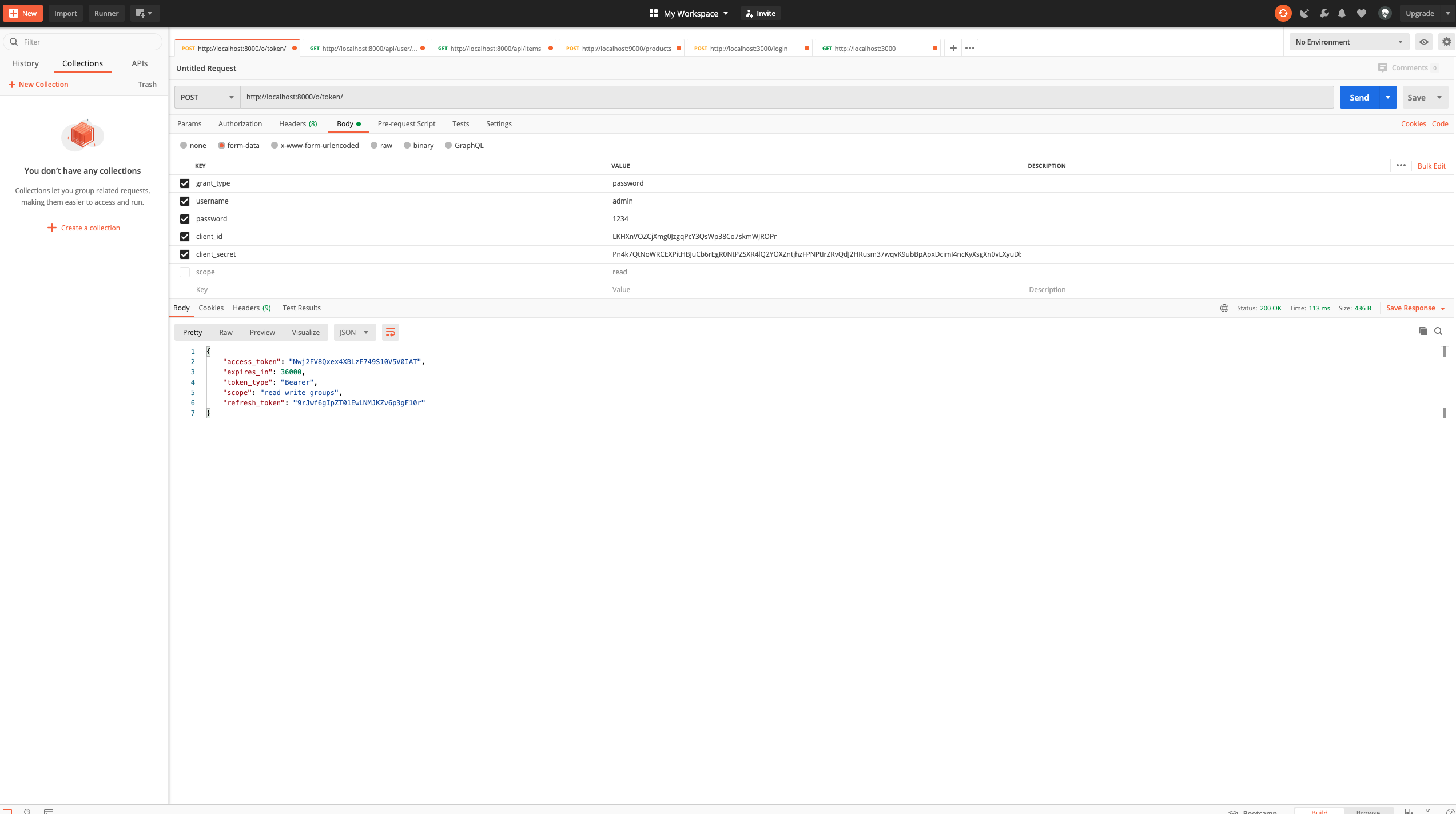Uncheck the grant_type form-data row

(184, 183)
